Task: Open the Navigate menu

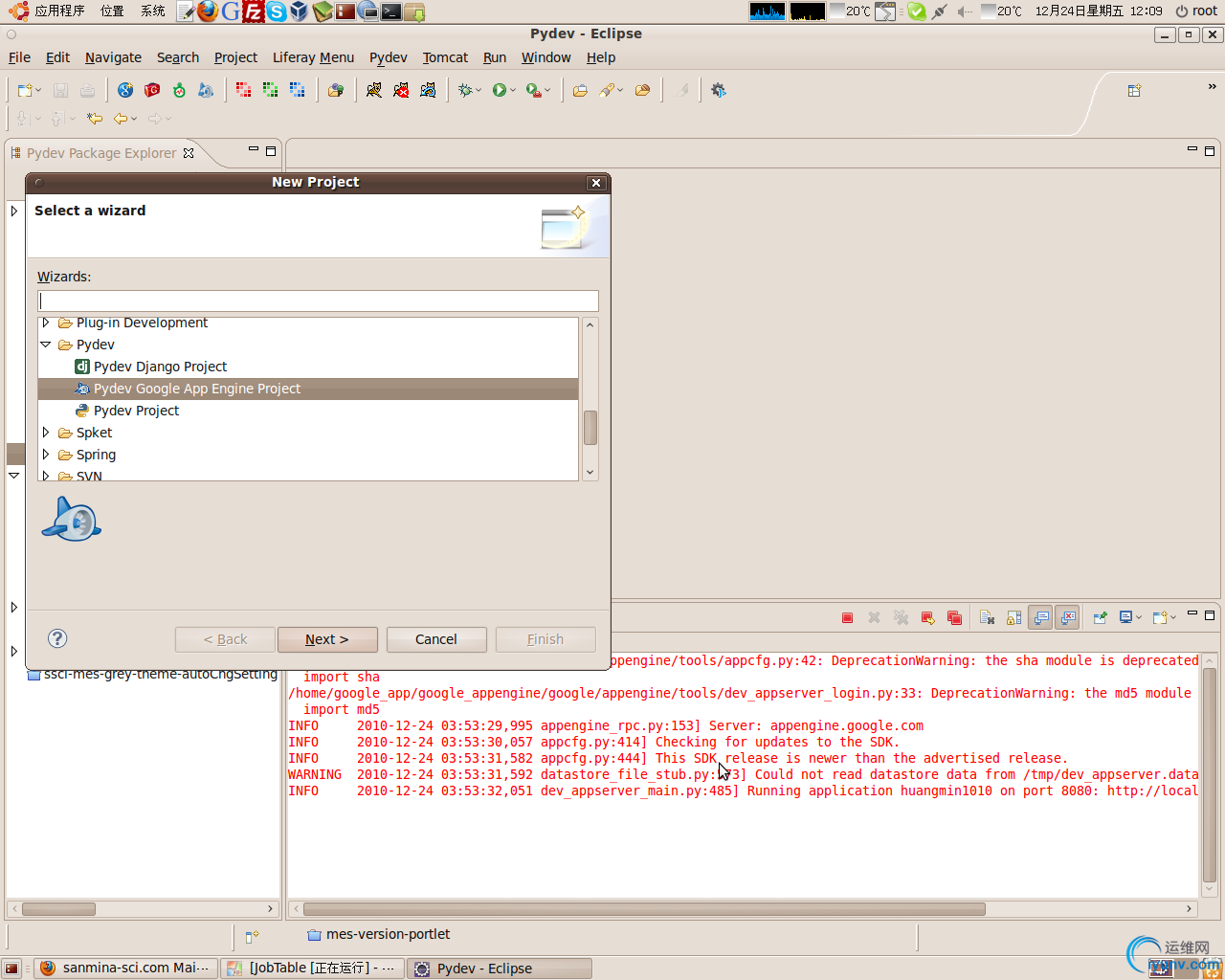Action: 113,57
